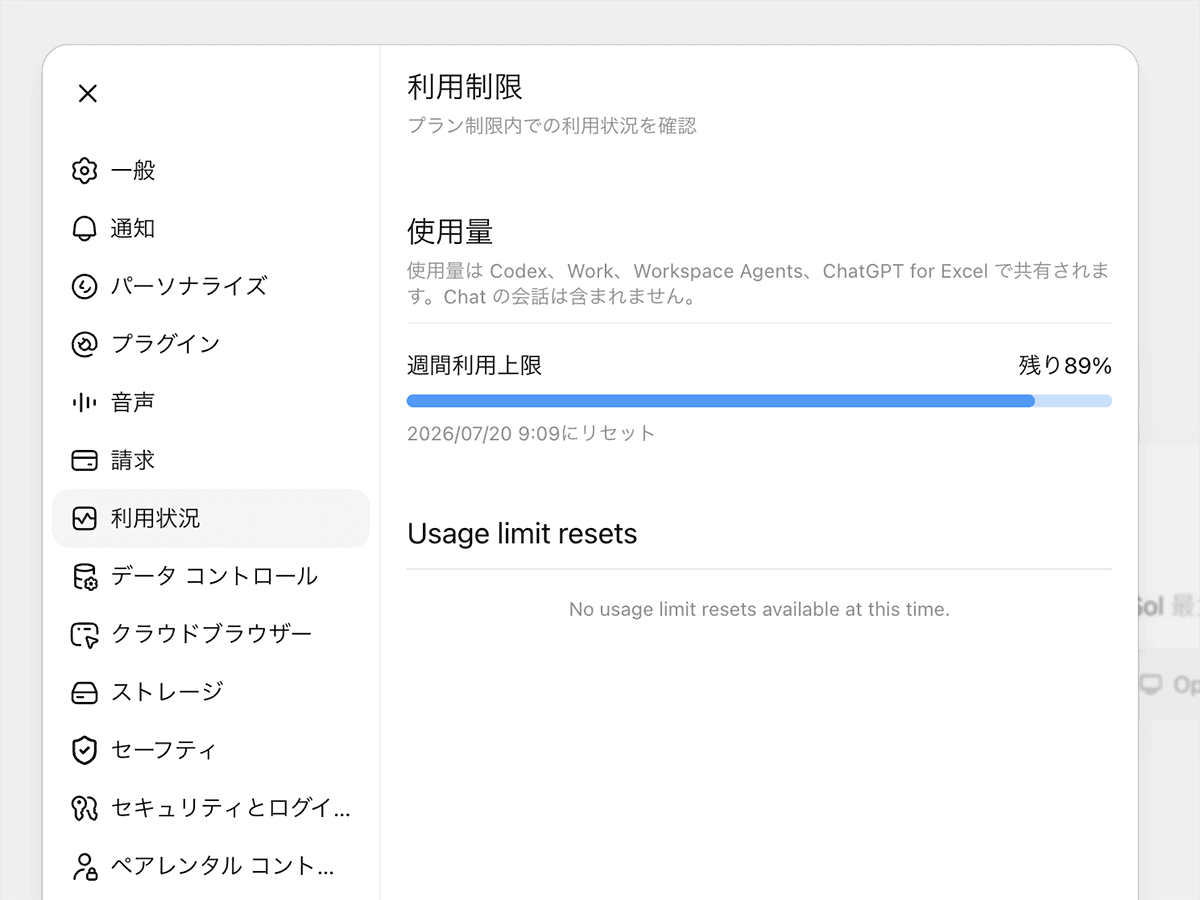Viewport: 1200px width, 900px height.
Task: Click the 2026/07/20 9:09にリセット text
Action: coord(531,434)
